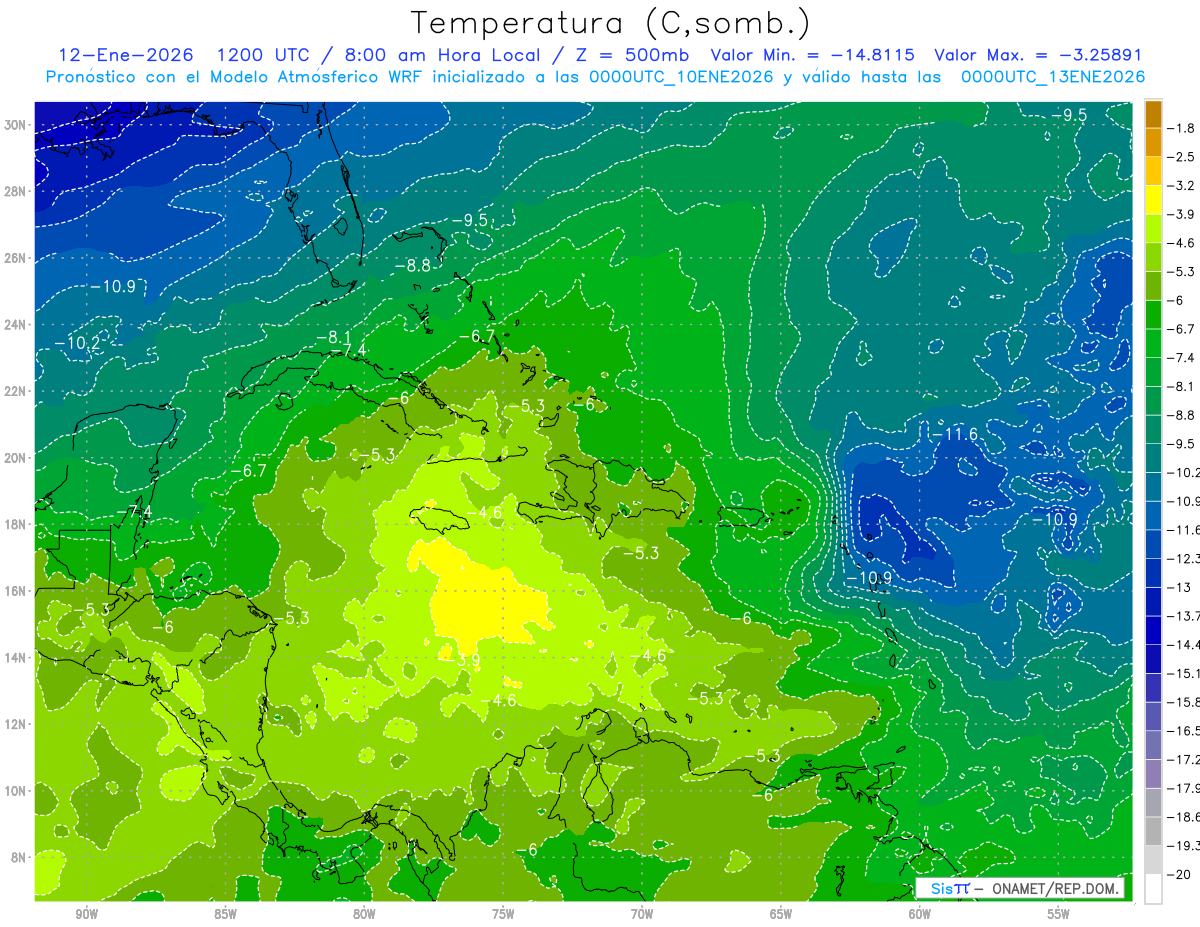1200x927 pixels.
Task: Click the '-11.6' contour label on the map
Action: [954, 435]
